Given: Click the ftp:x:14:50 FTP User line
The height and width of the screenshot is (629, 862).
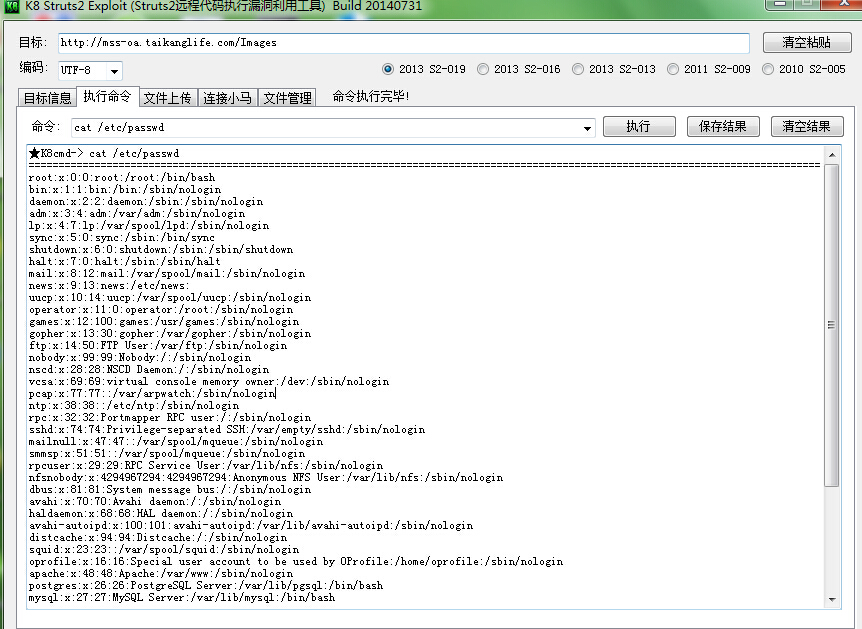Looking at the screenshot, I should 158,346.
